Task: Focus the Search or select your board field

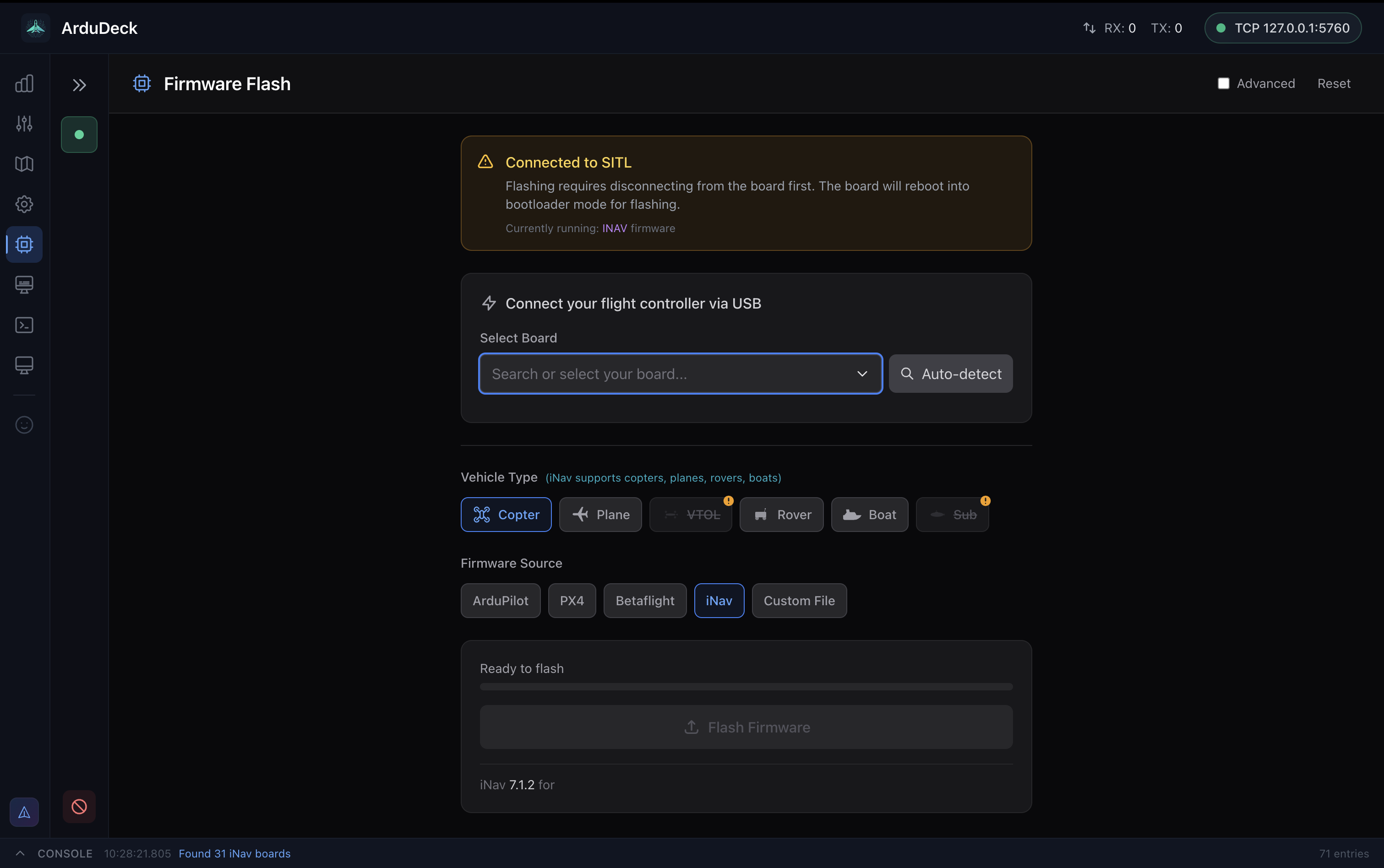Action: pyautogui.click(x=681, y=374)
